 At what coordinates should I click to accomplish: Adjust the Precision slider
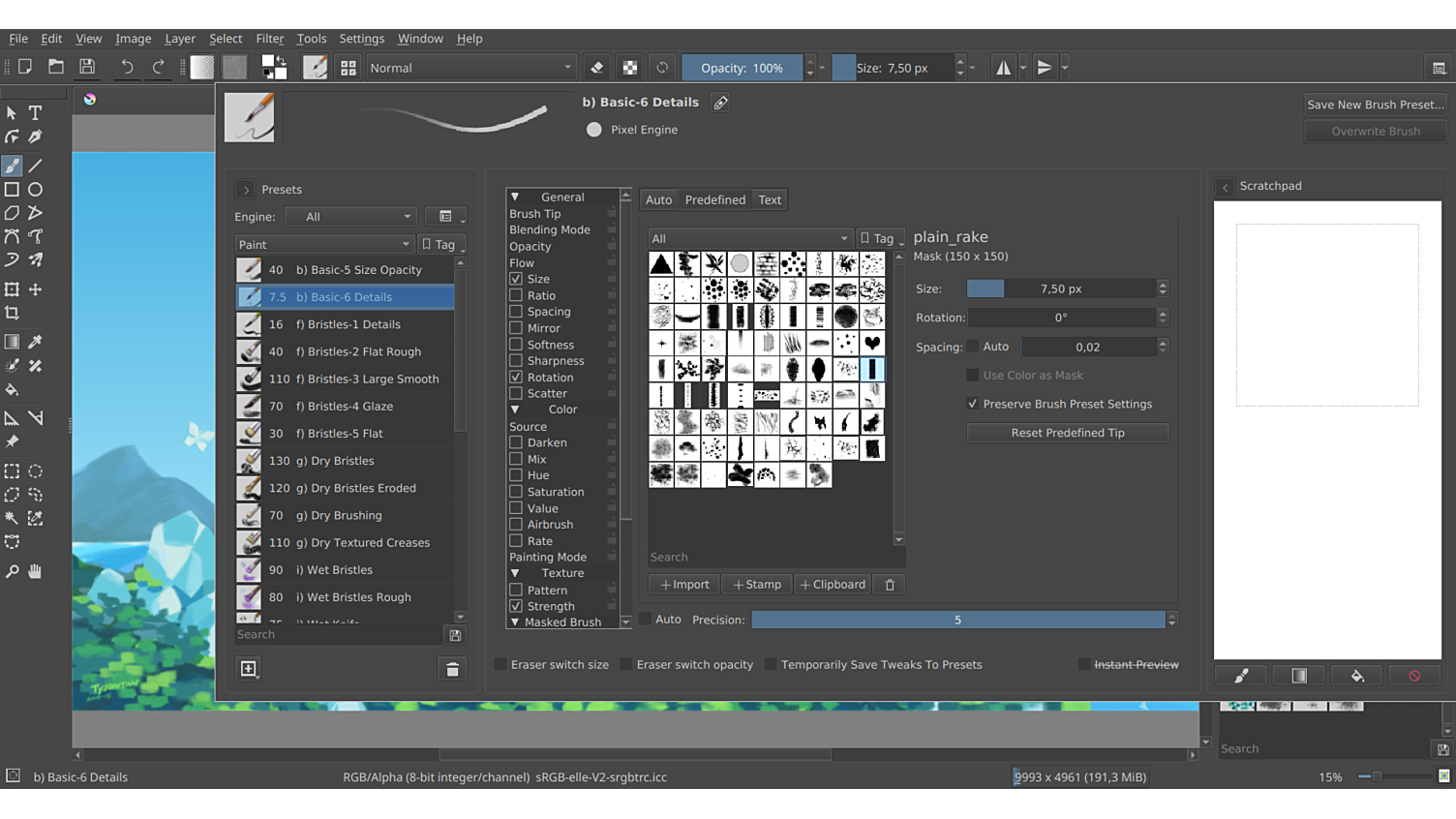click(x=957, y=620)
